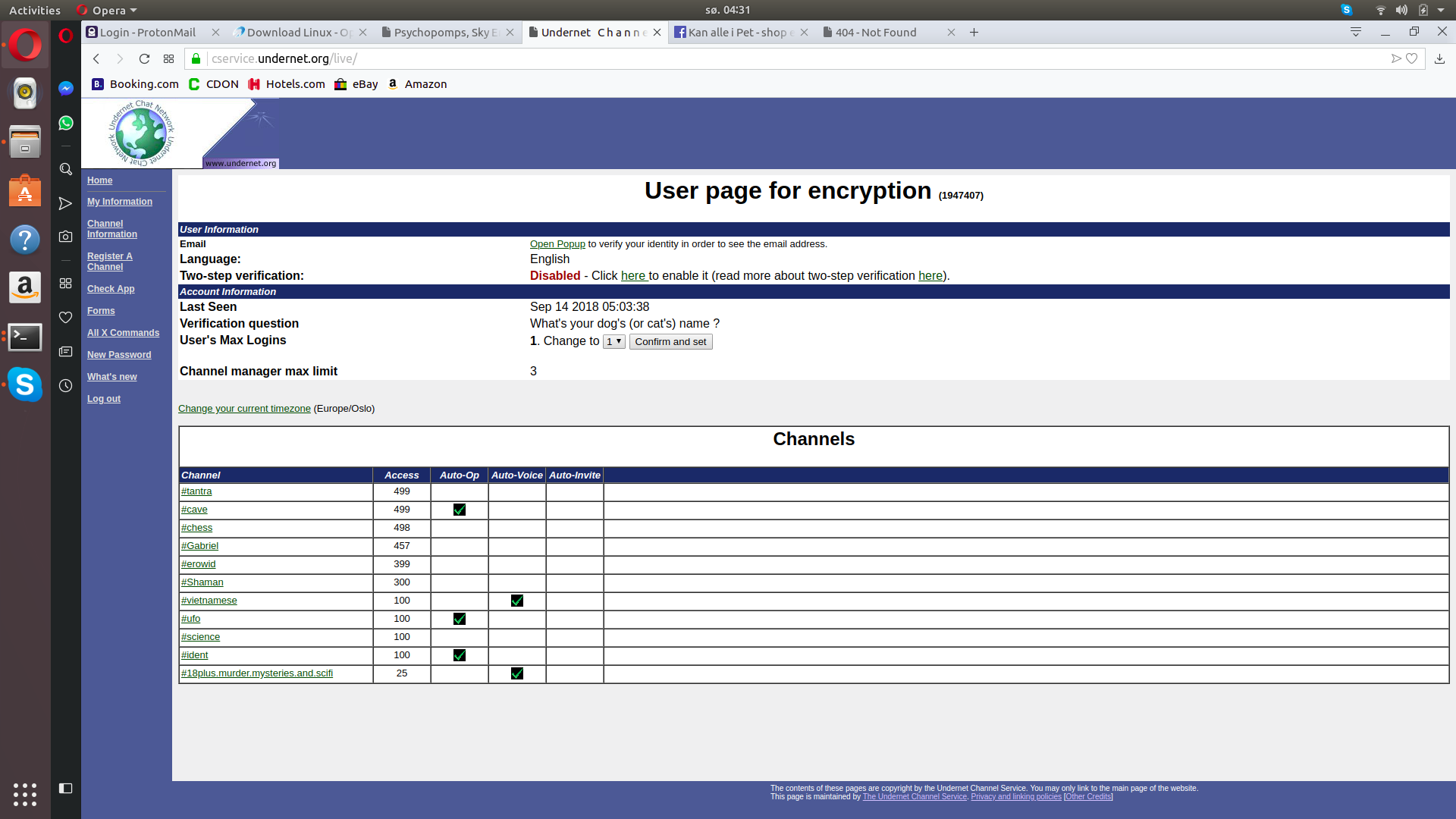The width and height of the screenshot is (1456, 819).
Task: Click the Opera menu icon in sidebar
Action: pos(66,35)
